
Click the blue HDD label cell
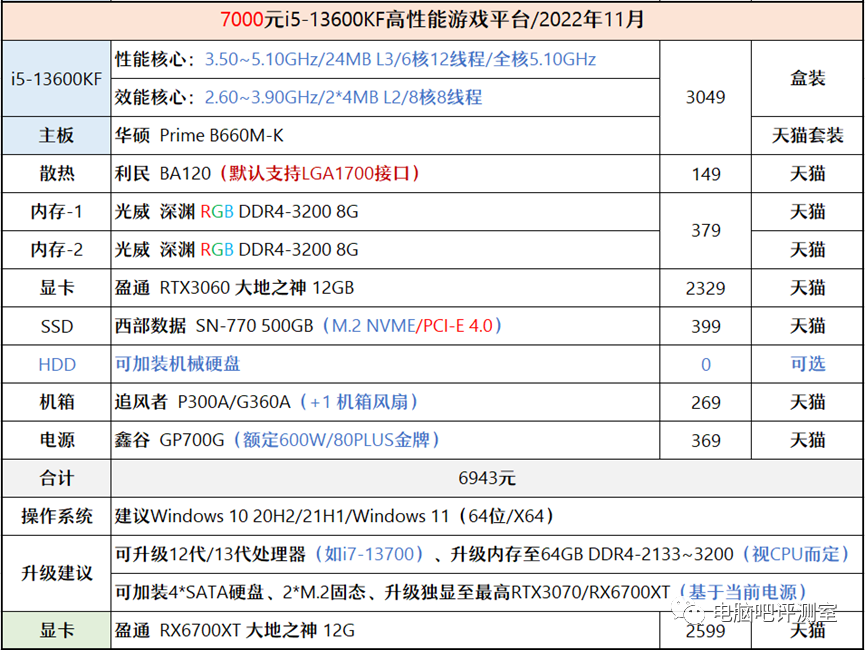56,364
